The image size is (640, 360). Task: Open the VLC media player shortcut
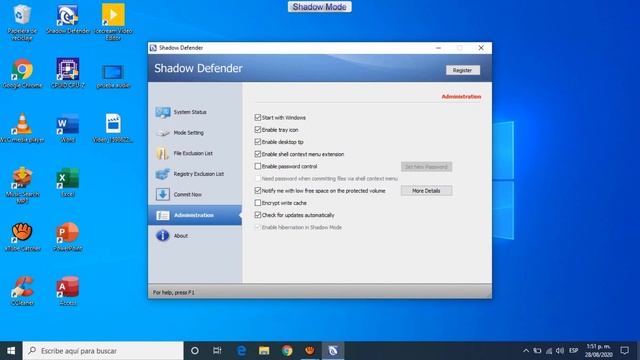(x=22, y=124)
